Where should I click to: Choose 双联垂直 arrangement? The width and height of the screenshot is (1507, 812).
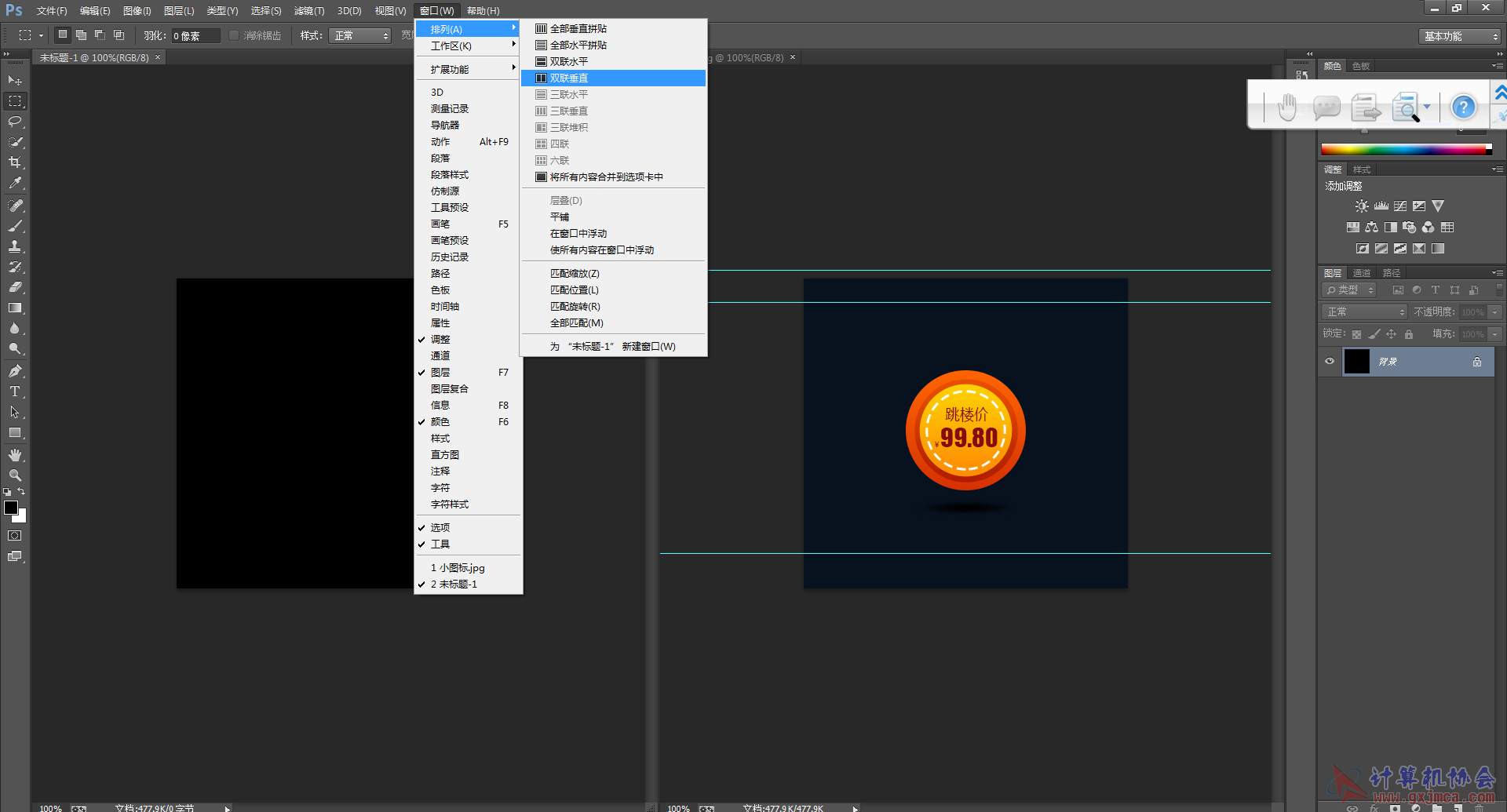click(614, 78)
